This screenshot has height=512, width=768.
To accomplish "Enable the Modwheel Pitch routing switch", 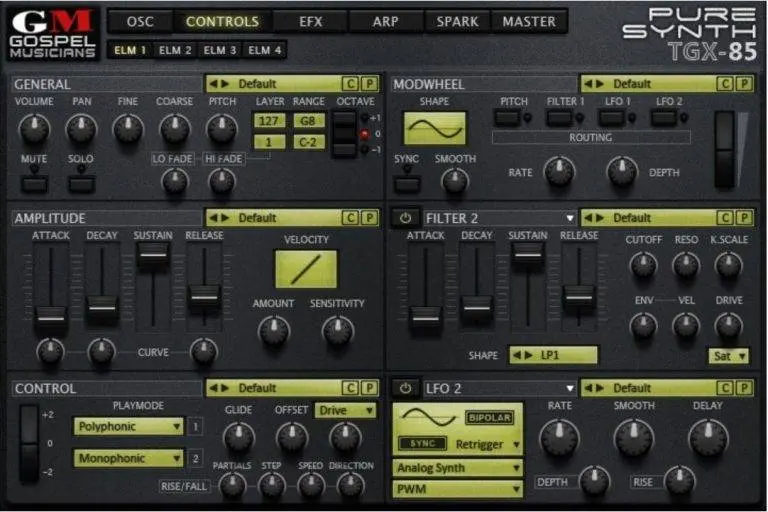I will (507, 118).
